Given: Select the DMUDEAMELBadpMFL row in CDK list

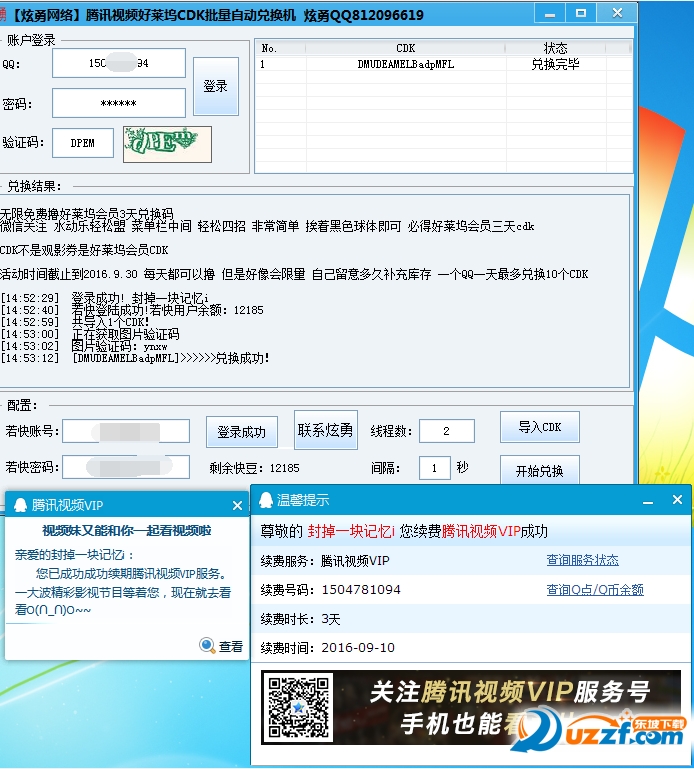Looking at the screenshot, I should 406,64.
